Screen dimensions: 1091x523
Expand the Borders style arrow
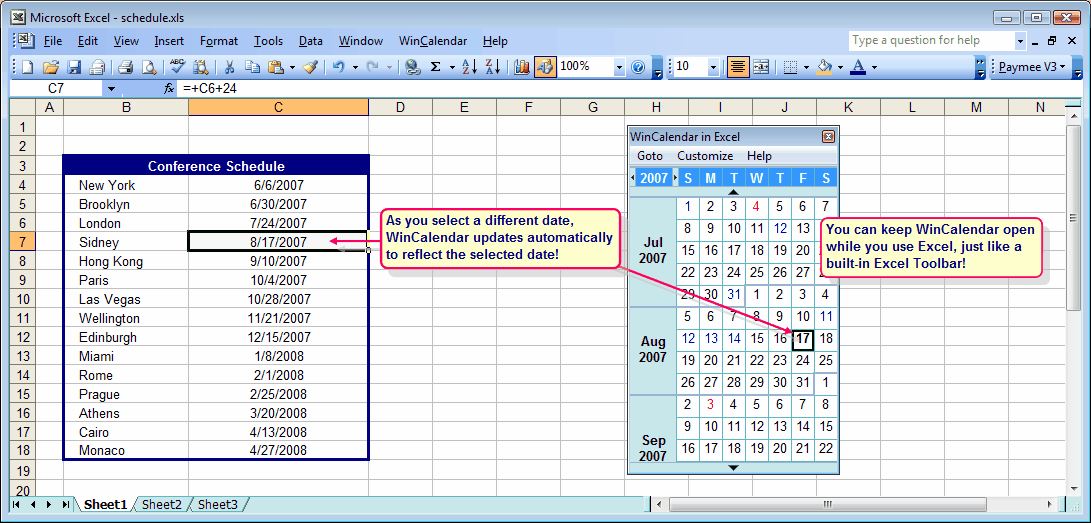(x=806, y=67)
